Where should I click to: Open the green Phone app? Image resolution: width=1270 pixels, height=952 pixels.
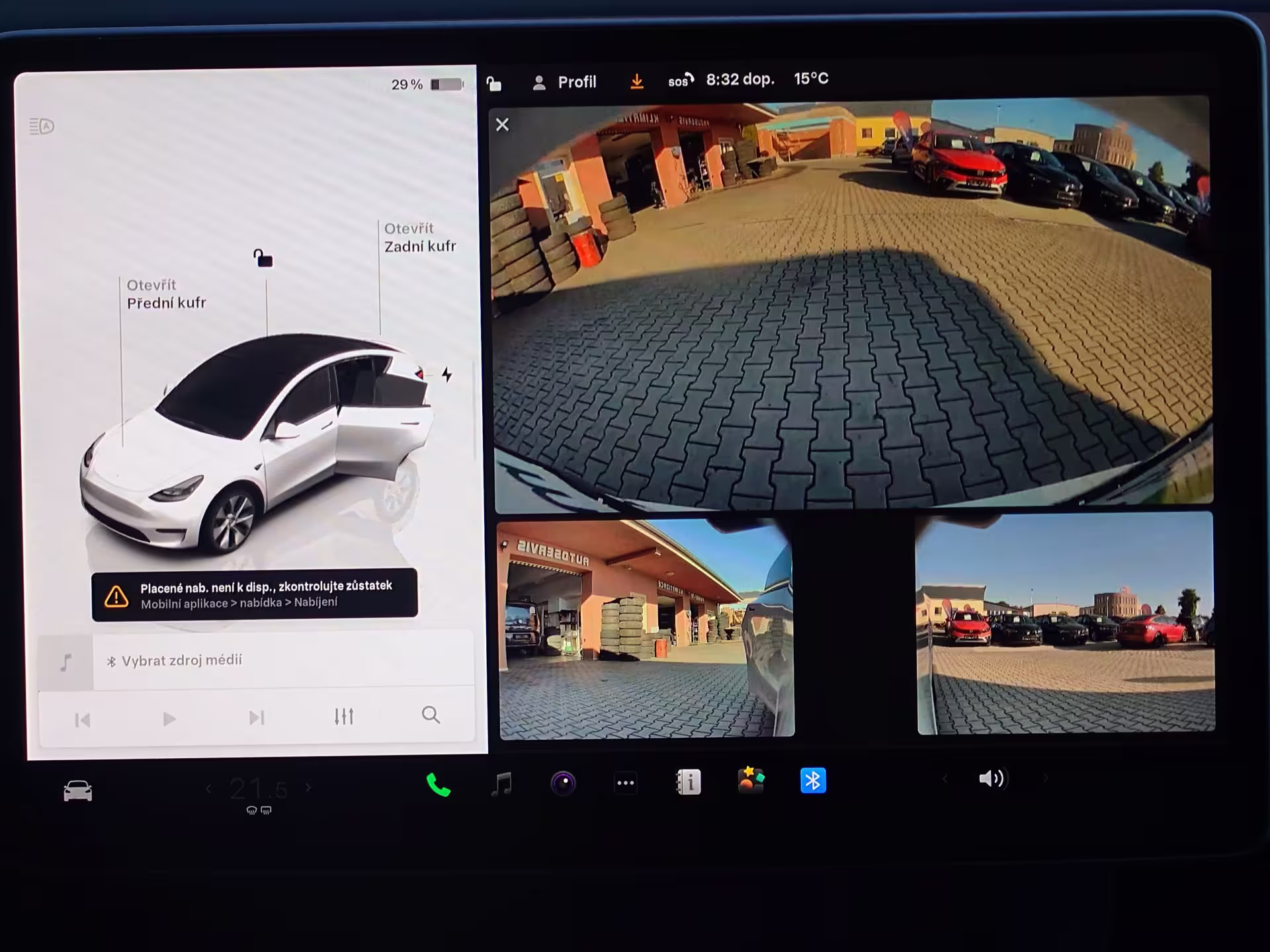(x=438, y=784)
